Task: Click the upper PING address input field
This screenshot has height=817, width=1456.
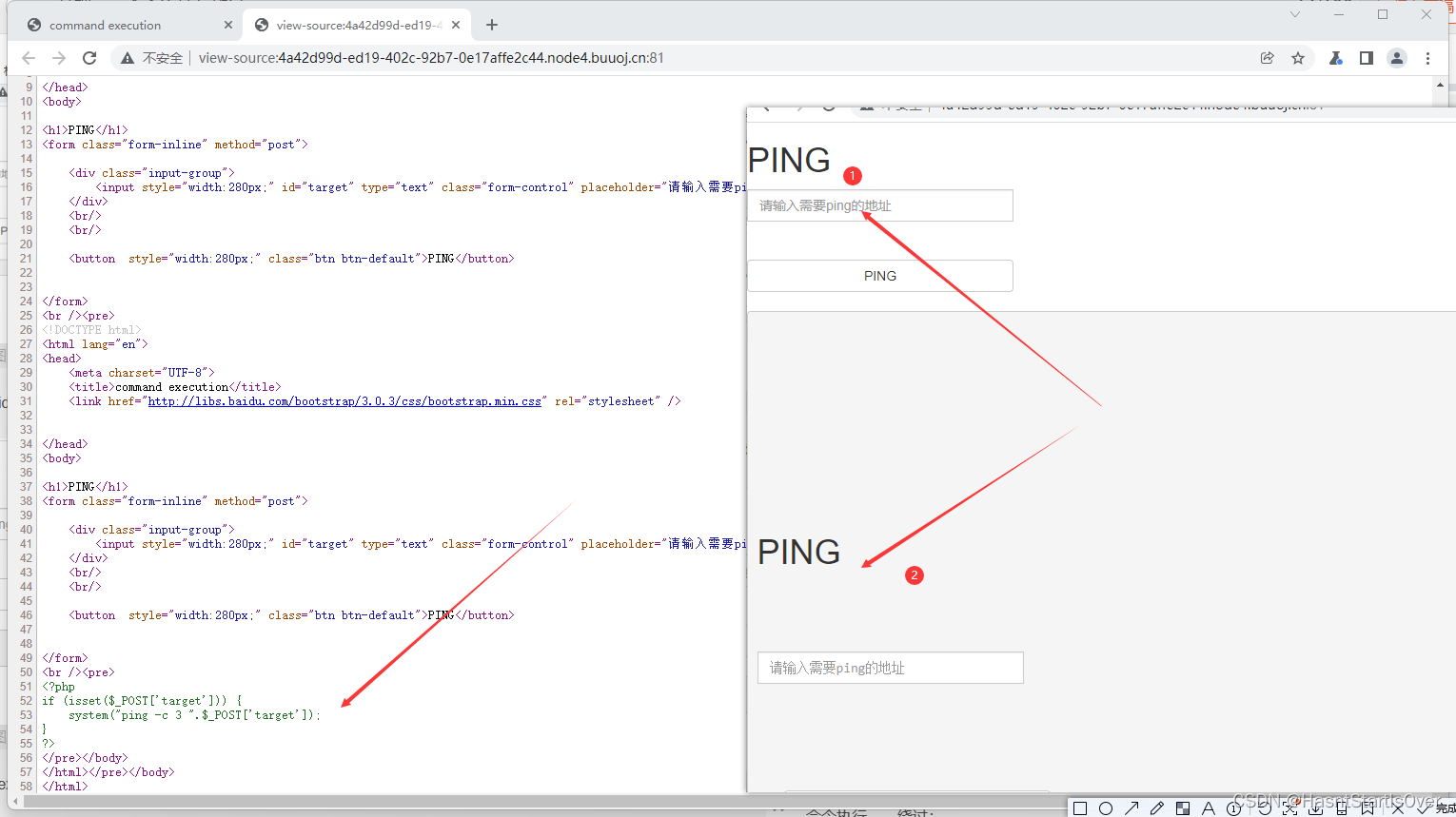Action: (880, 205)
